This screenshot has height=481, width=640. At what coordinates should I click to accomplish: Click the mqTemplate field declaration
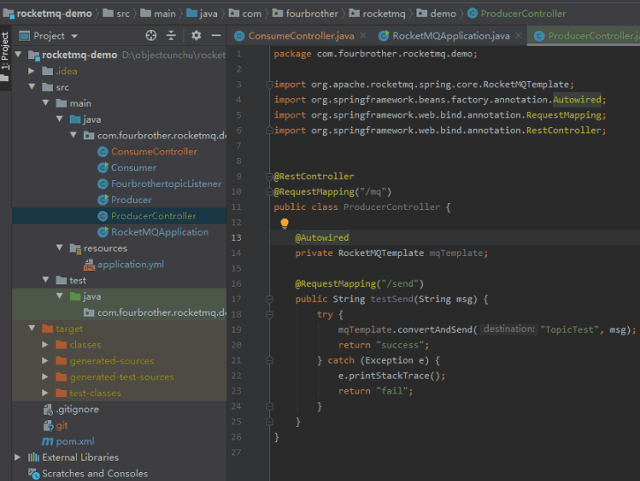pyautogui.click(x=456, y=253)
